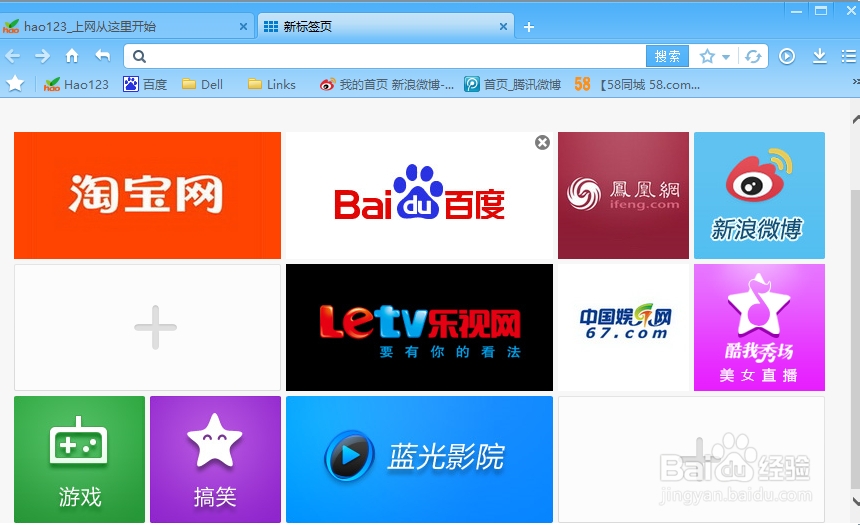Open the Hao123 bookmark

coord(76,84)
